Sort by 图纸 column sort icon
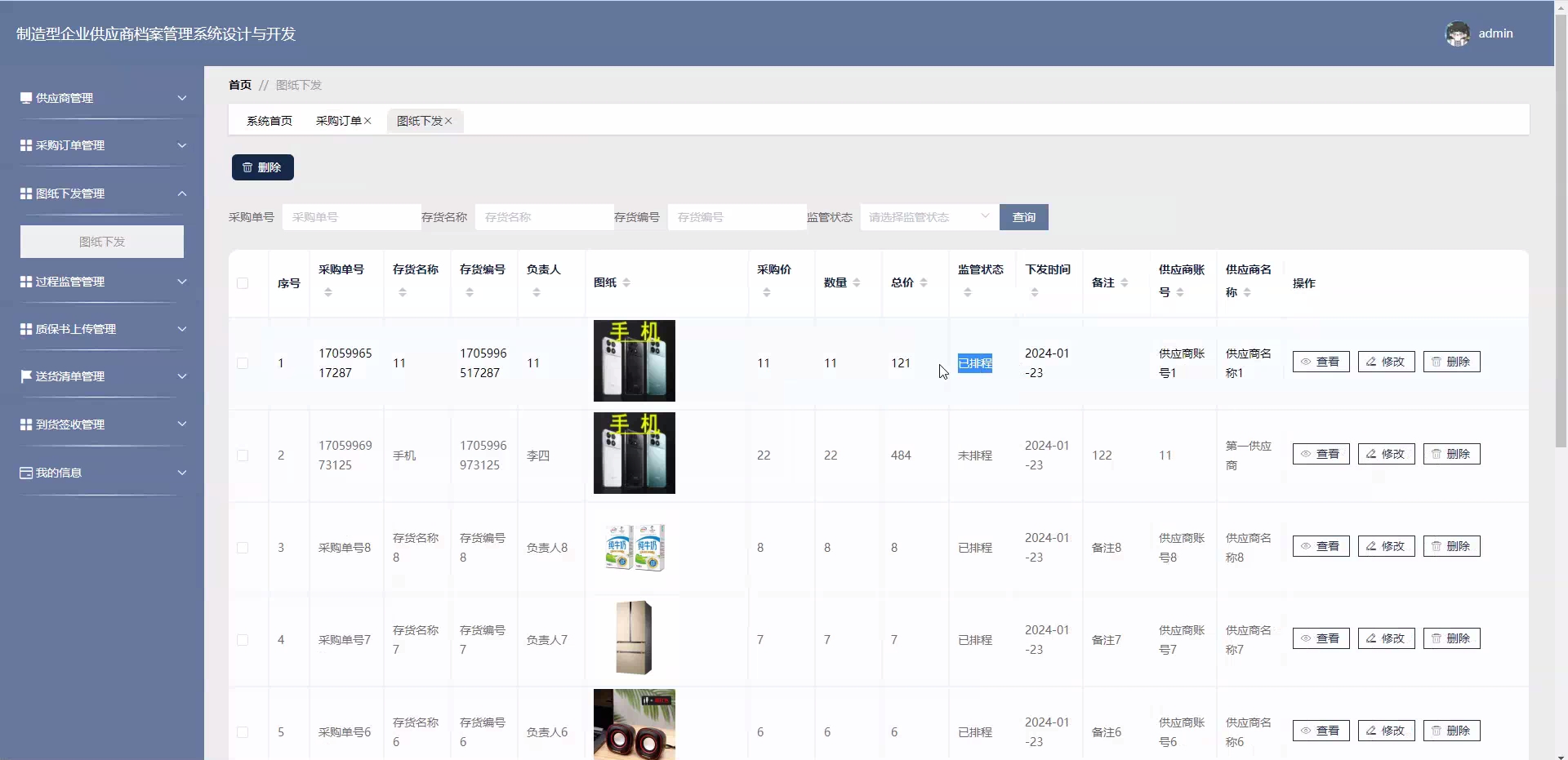Image resolution: width=1568 pixels, height=760 pixels. 626,282
